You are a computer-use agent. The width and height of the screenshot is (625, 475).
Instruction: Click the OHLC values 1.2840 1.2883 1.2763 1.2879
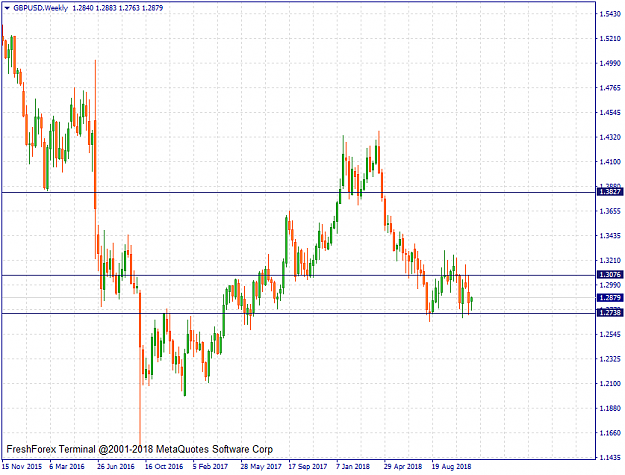(x=118, y=8)
